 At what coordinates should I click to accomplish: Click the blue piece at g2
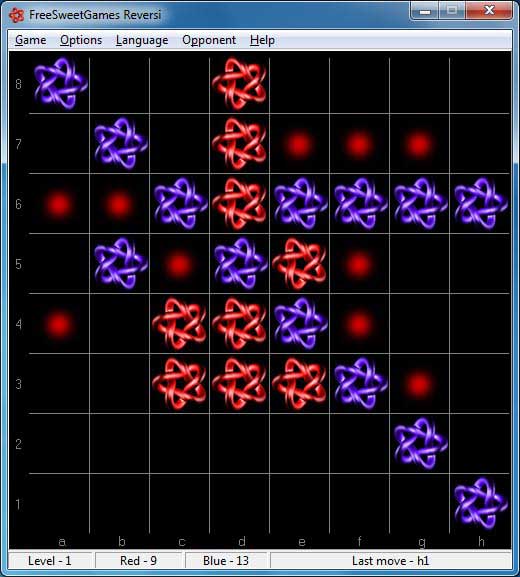point(421,444)
